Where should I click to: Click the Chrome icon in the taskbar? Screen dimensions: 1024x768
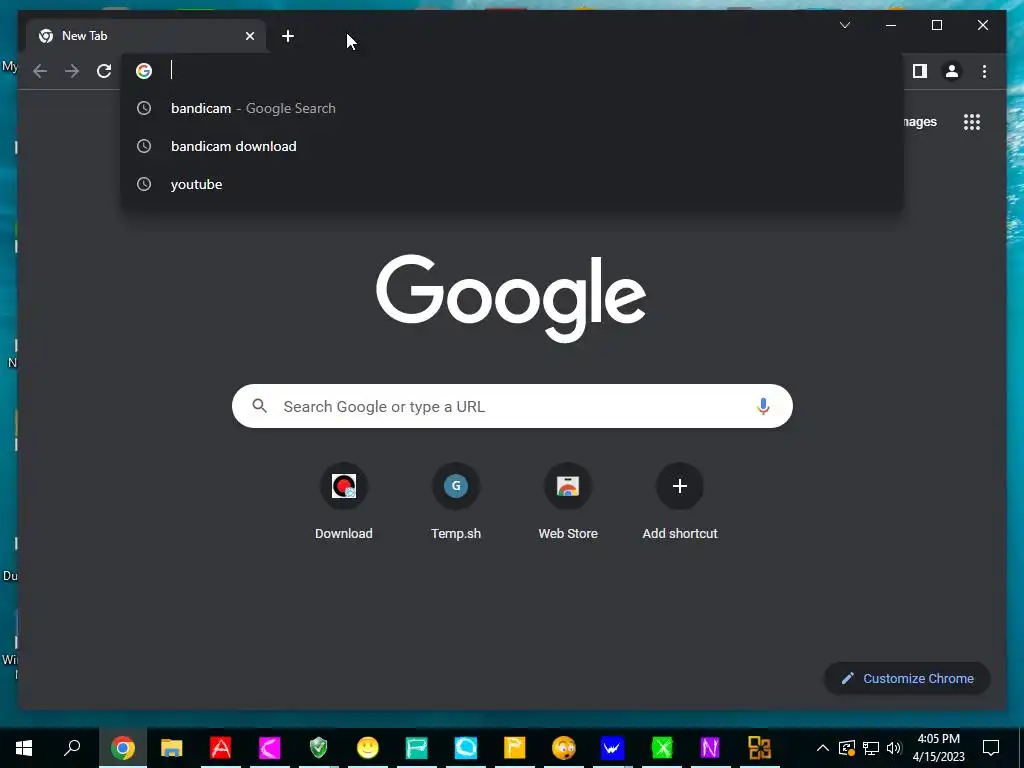coord(123,748)
